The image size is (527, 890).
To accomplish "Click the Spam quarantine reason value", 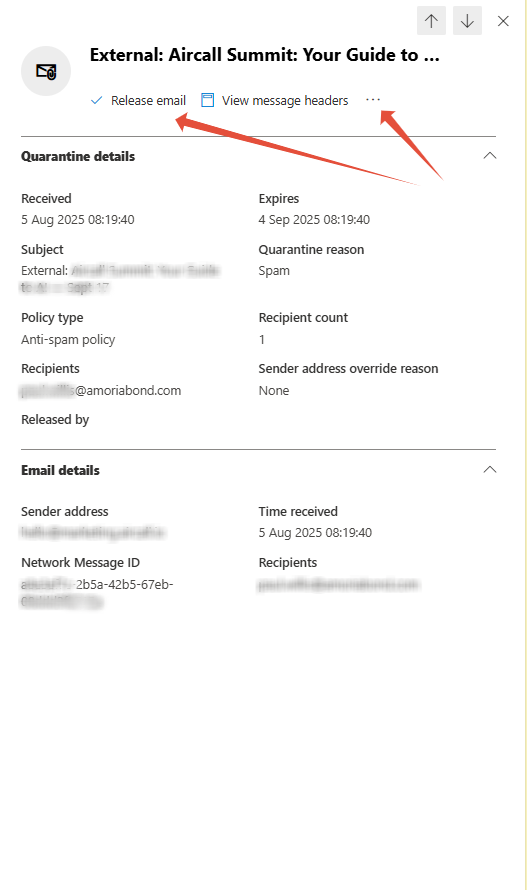I will pos(274,271).
